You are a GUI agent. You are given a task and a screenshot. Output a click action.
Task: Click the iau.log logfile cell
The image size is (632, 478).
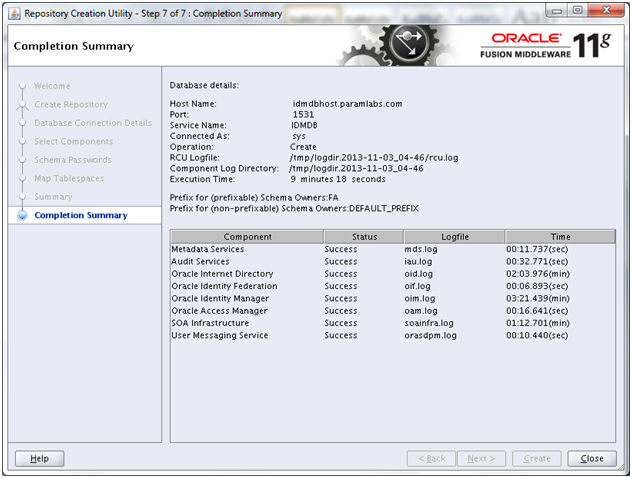[418, 262]
